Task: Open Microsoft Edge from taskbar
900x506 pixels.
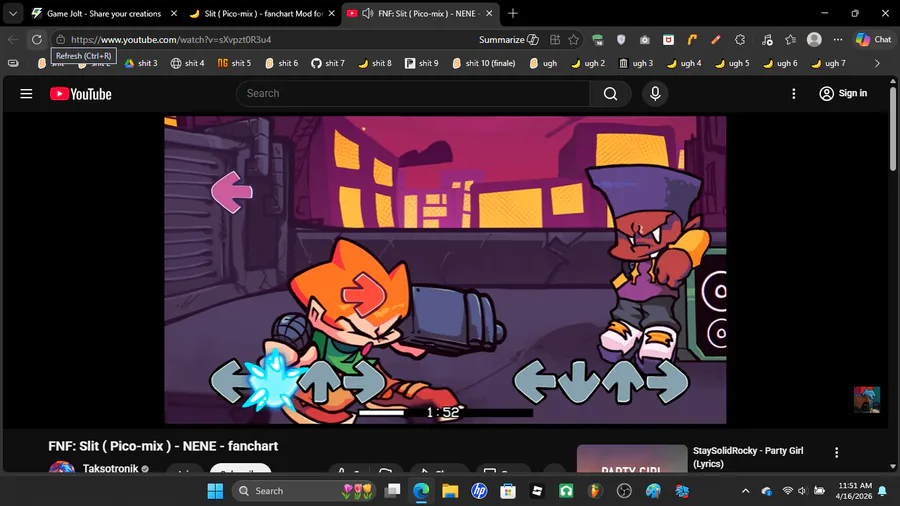Action: click(x=421, y=491)
